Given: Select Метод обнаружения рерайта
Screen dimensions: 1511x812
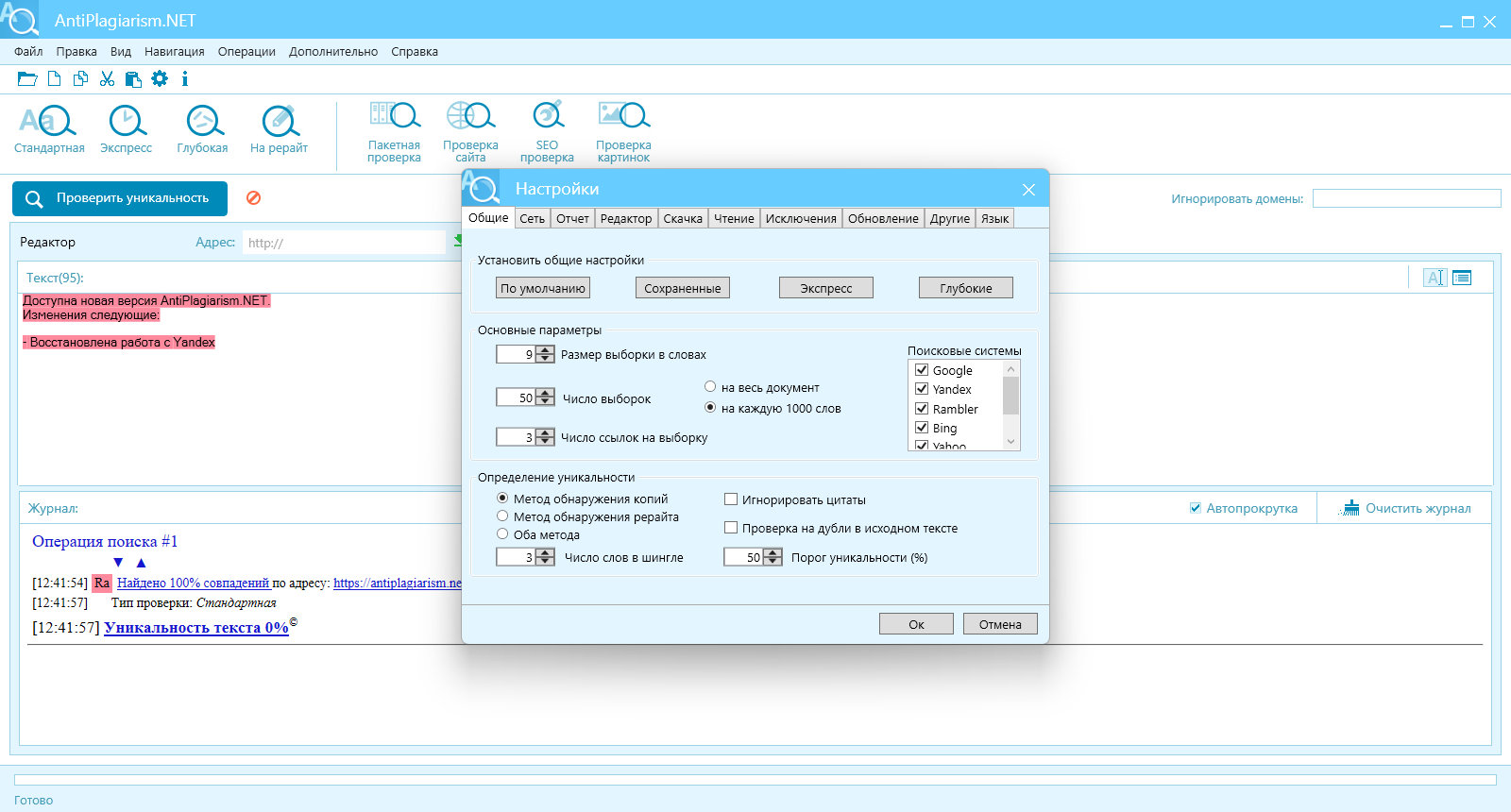Looking at the screenshot, I should click(x=502, y=516).
